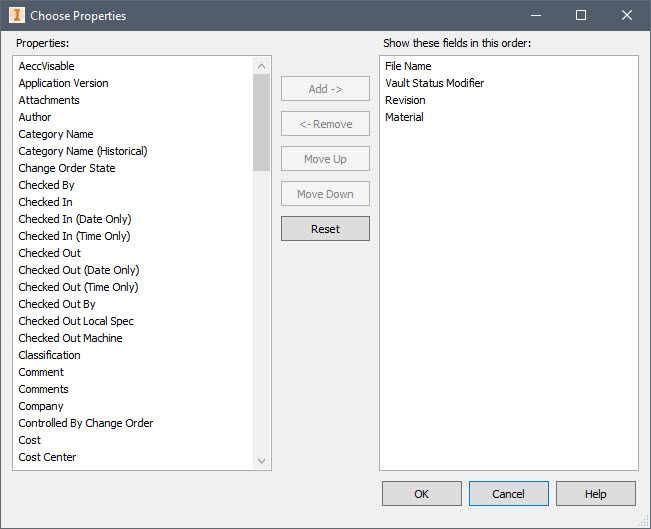Select Vault Status Modifier in field order list
The width and height of the screenshot is (651, 529).
coord(434,83)
